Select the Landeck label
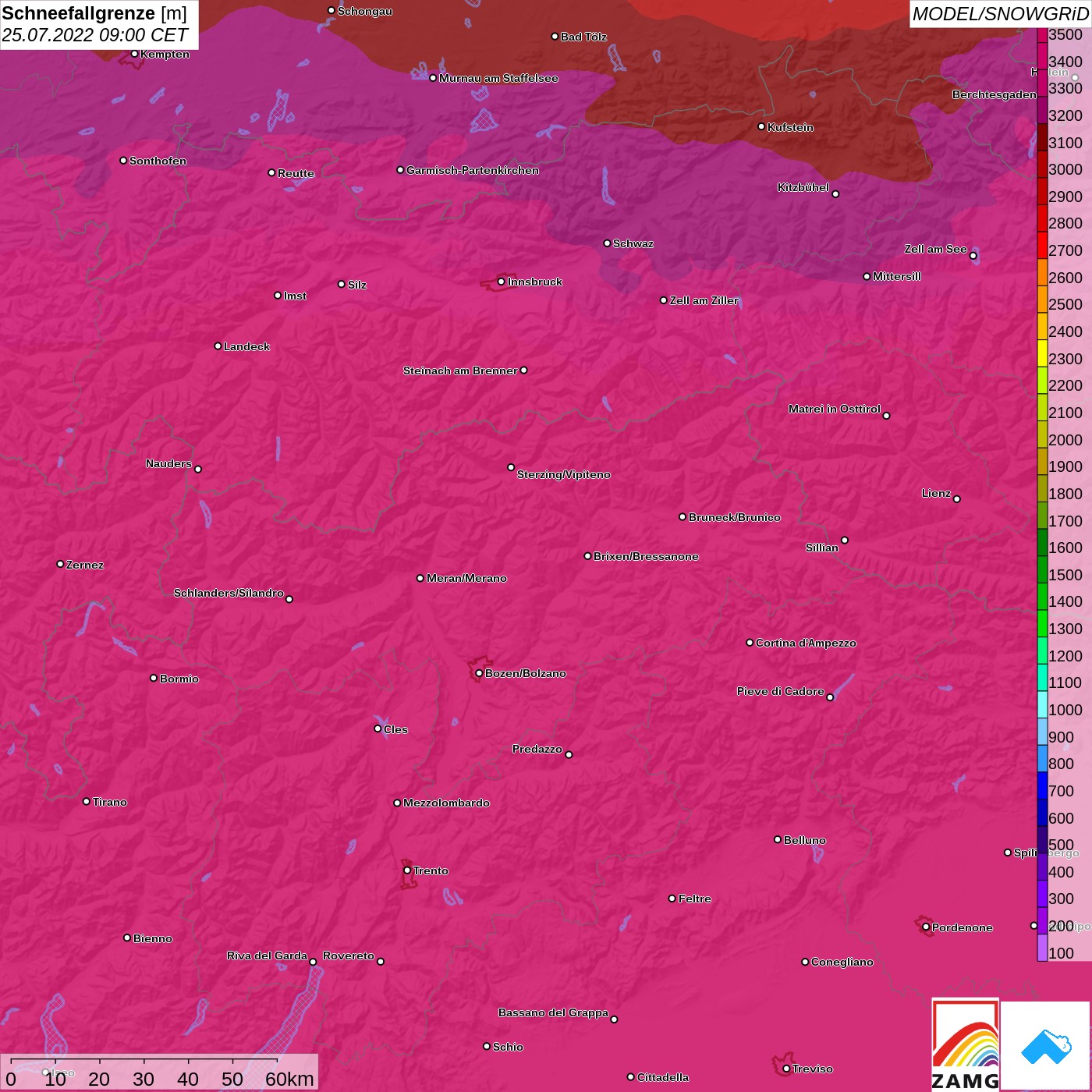The height and width of the screenshot is (1092, 1092). coord(246,346)
